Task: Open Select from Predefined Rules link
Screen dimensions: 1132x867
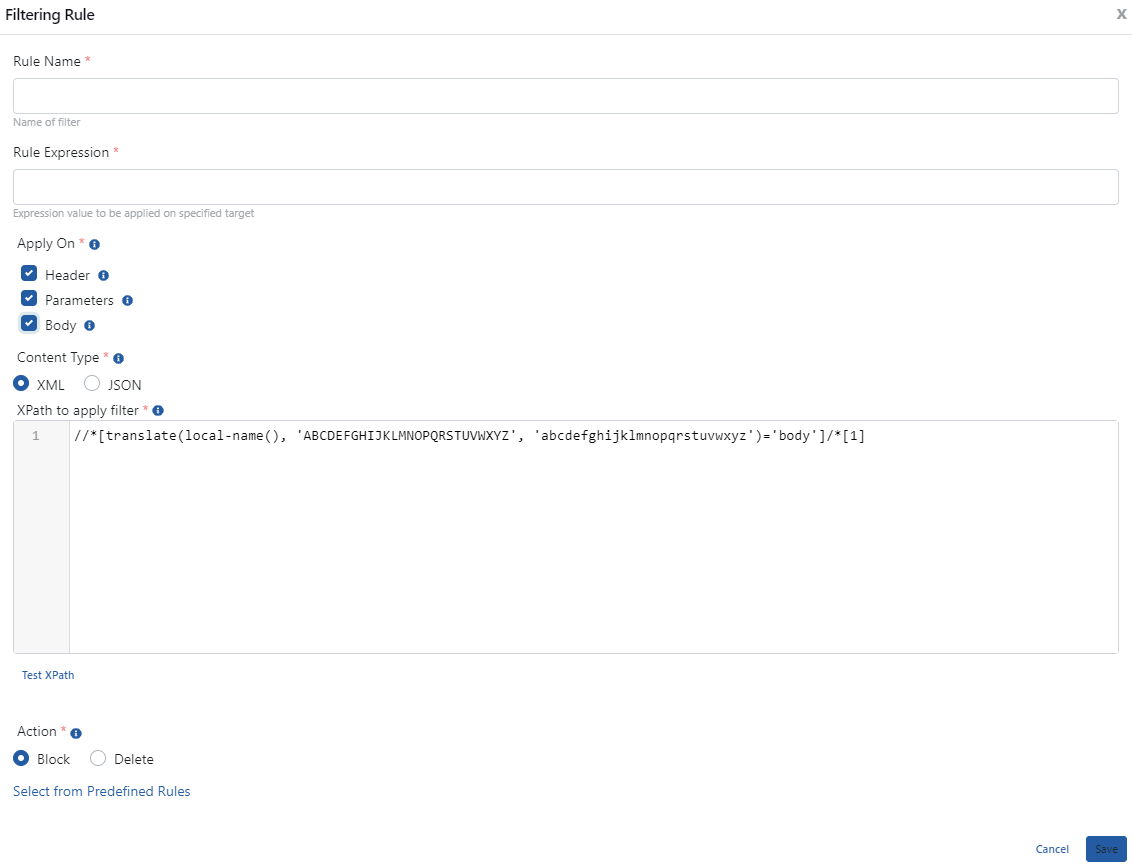Action: [101, 791]
